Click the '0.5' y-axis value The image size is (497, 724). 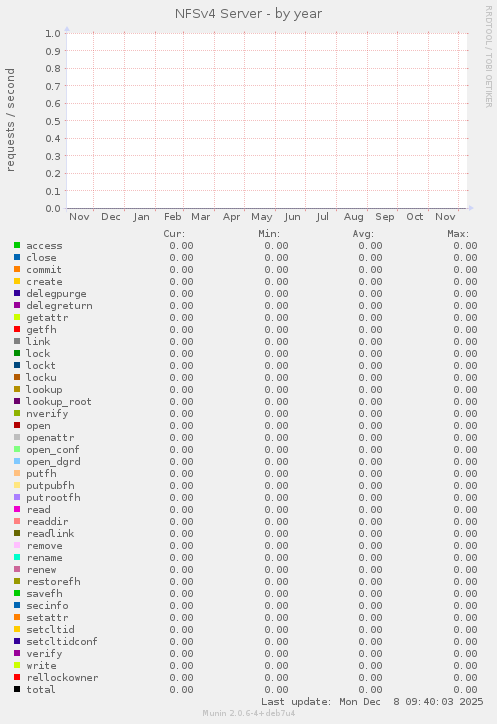(53, 121)
